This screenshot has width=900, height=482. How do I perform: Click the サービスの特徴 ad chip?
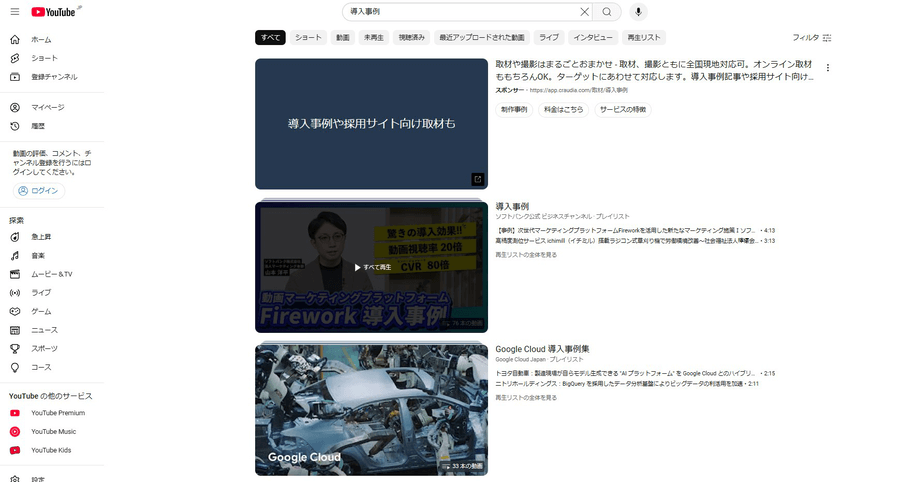(x=623, y=110)
